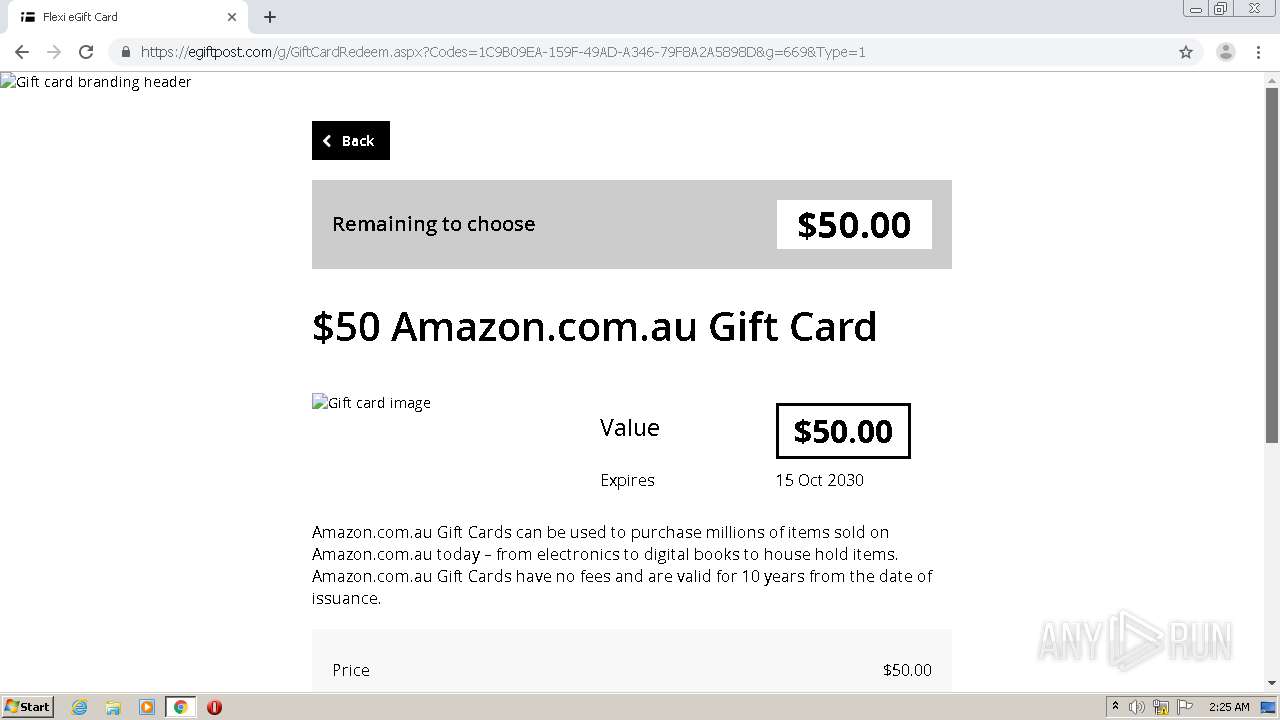Bookmark this page using the star icon

tap(1186, 52)
